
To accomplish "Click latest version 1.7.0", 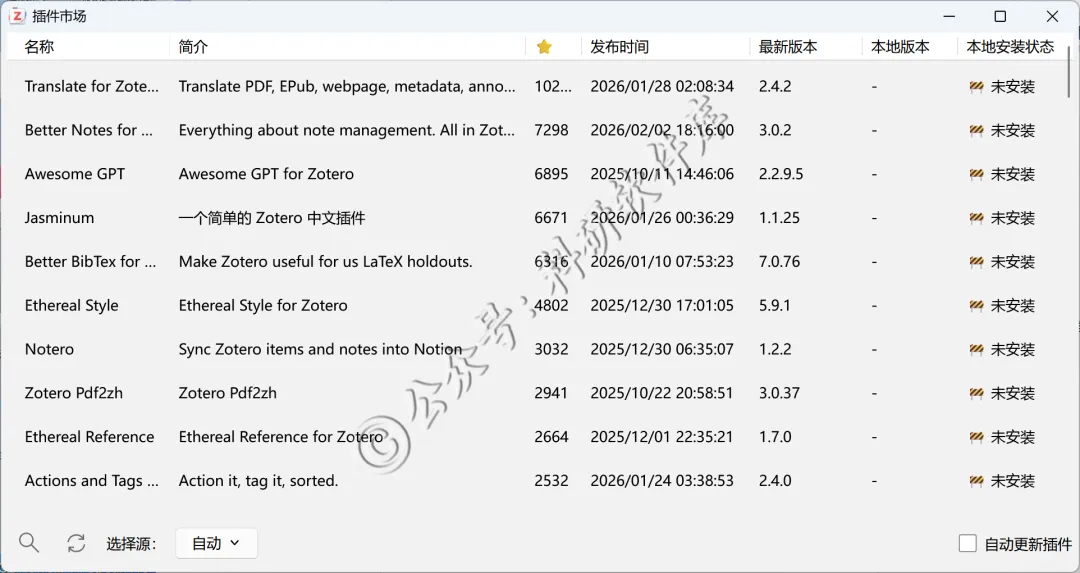I will (x=775, y=437).
